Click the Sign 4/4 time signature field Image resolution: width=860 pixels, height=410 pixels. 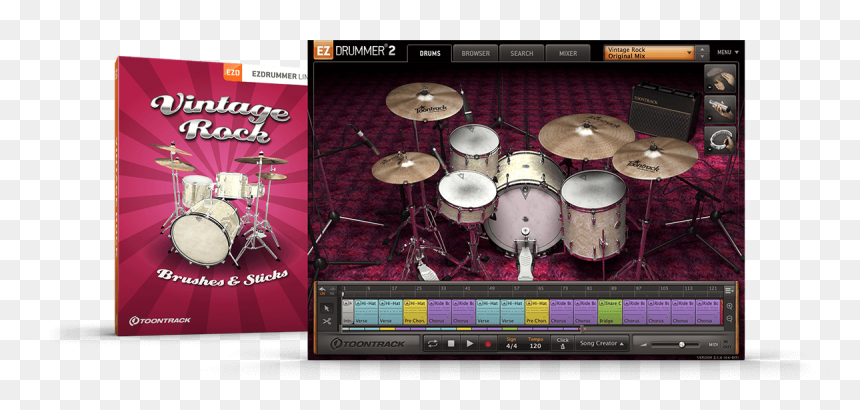click(511, 343)
